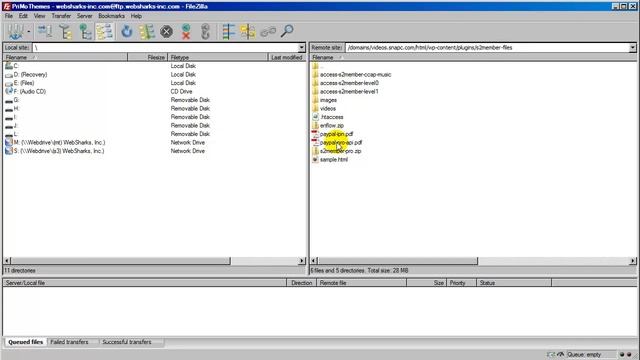Open the Bookmarks menu
Viewport: 640px width, 360px height.
pos(111,16)
